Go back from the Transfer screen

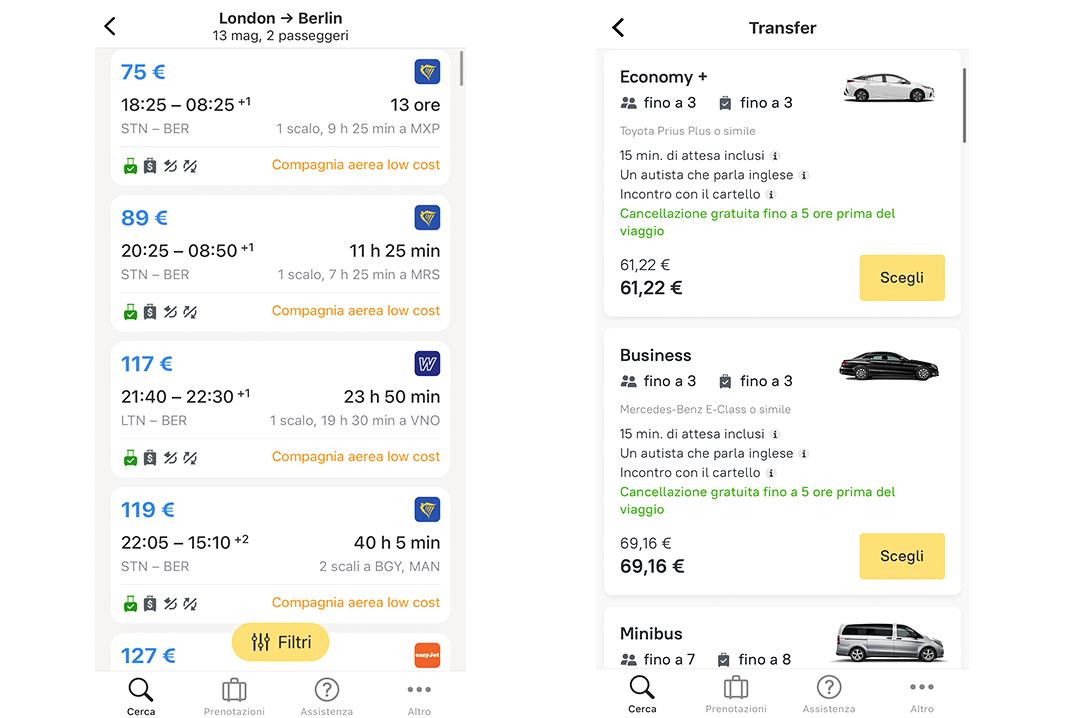click(618, 28)
